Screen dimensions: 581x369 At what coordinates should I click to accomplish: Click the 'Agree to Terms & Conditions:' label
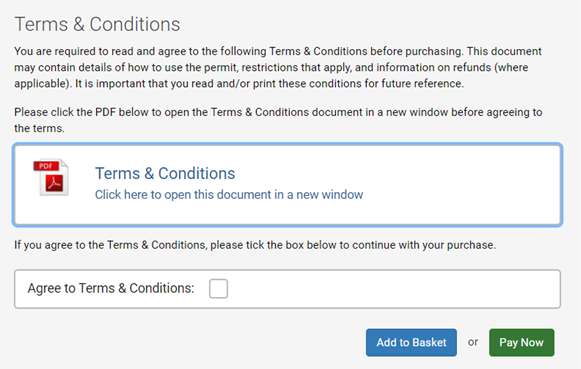111,288
